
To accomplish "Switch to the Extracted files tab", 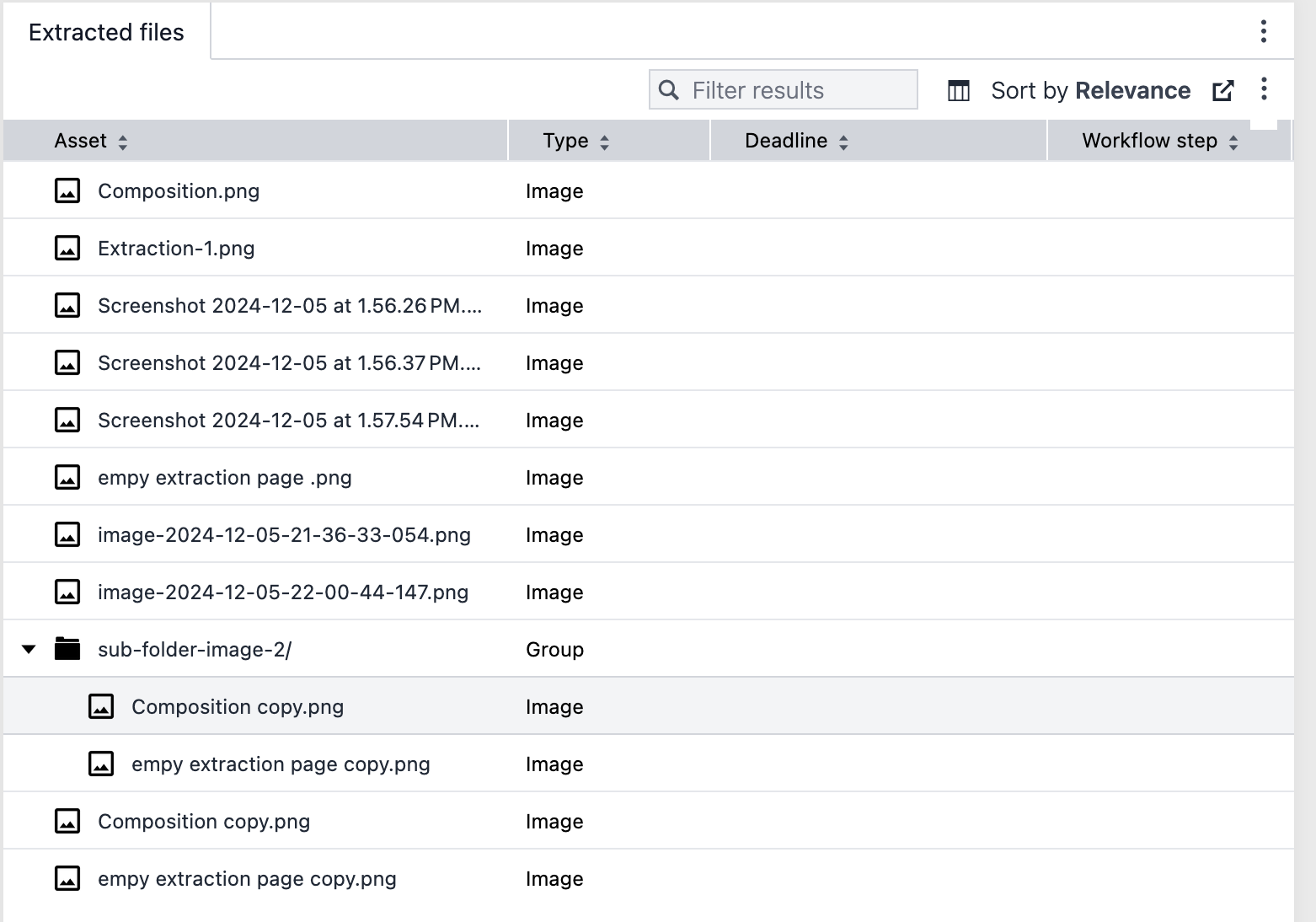I will click(x=106, y=32).
